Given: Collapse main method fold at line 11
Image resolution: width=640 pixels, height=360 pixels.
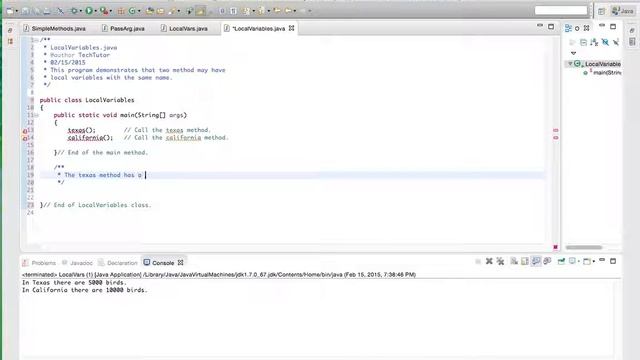Looking at the screenshot, I should tap(36, 115).
